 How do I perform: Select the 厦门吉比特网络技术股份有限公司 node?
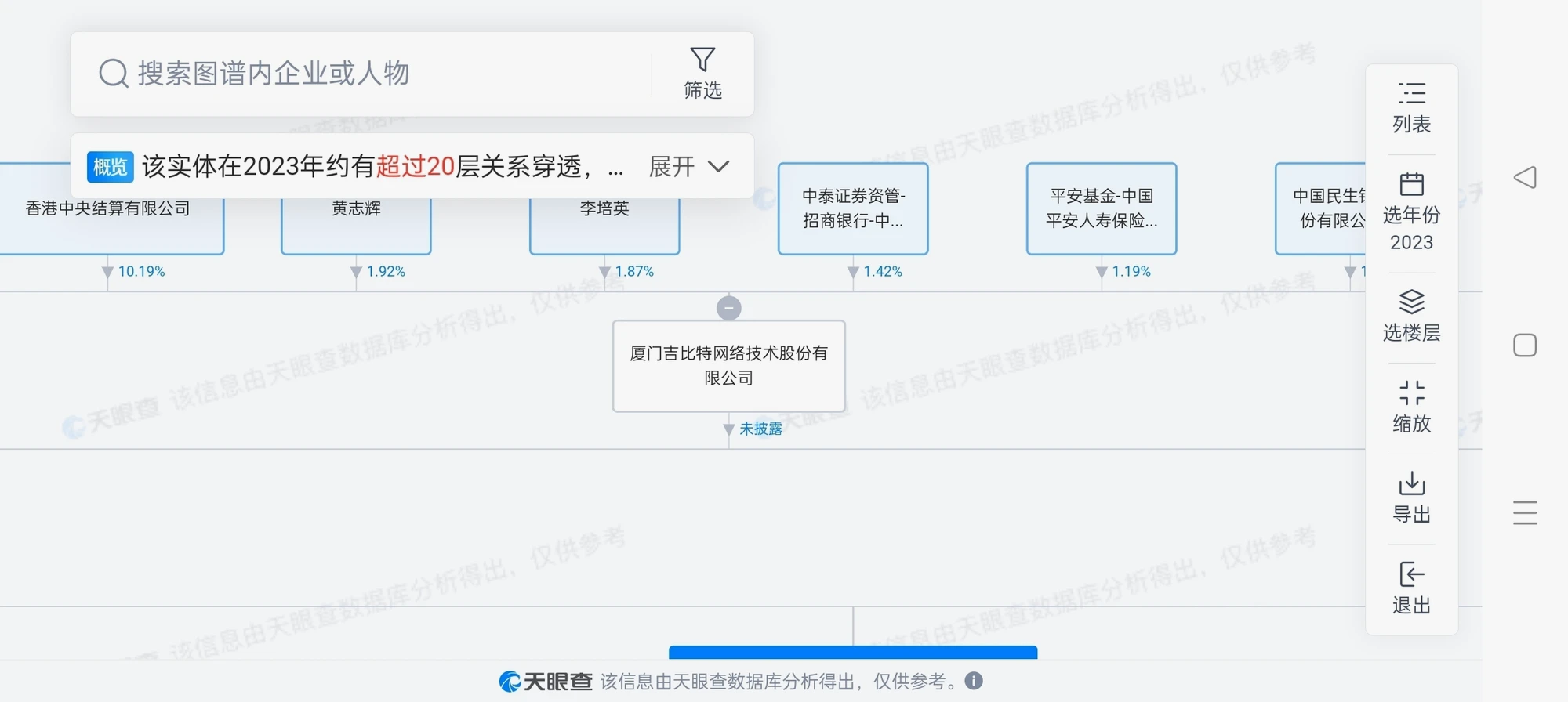[729, 366]
